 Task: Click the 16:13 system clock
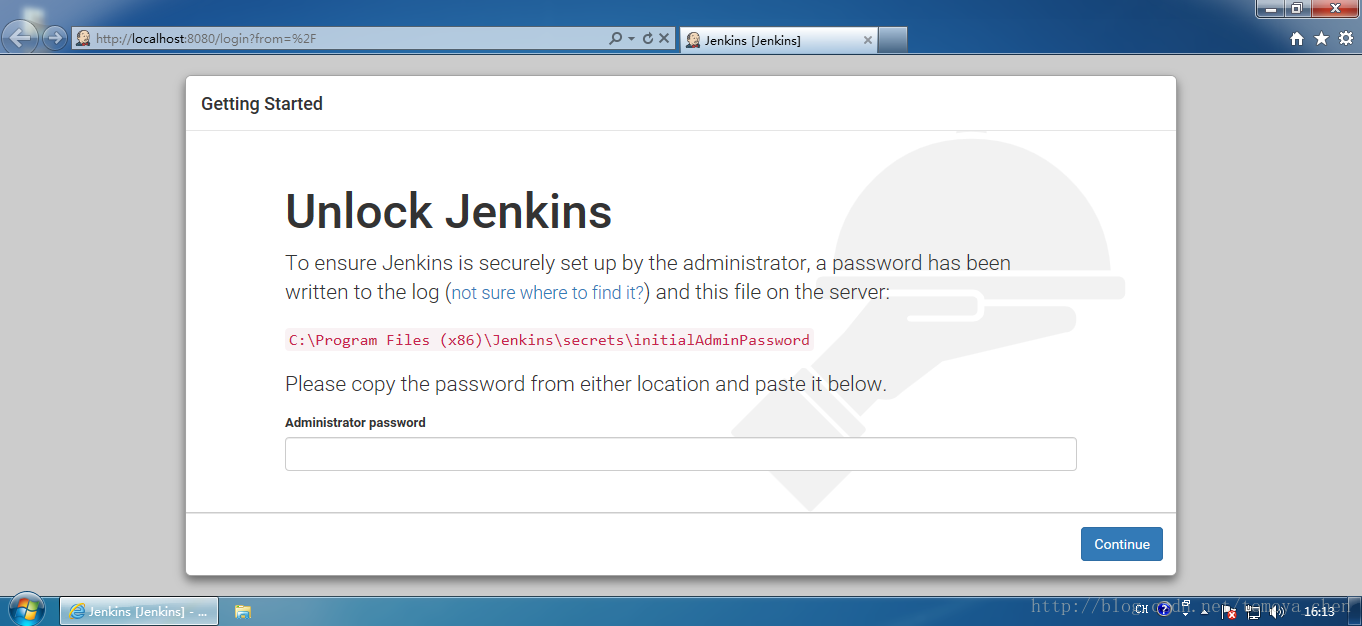(x=1319, y=611)
